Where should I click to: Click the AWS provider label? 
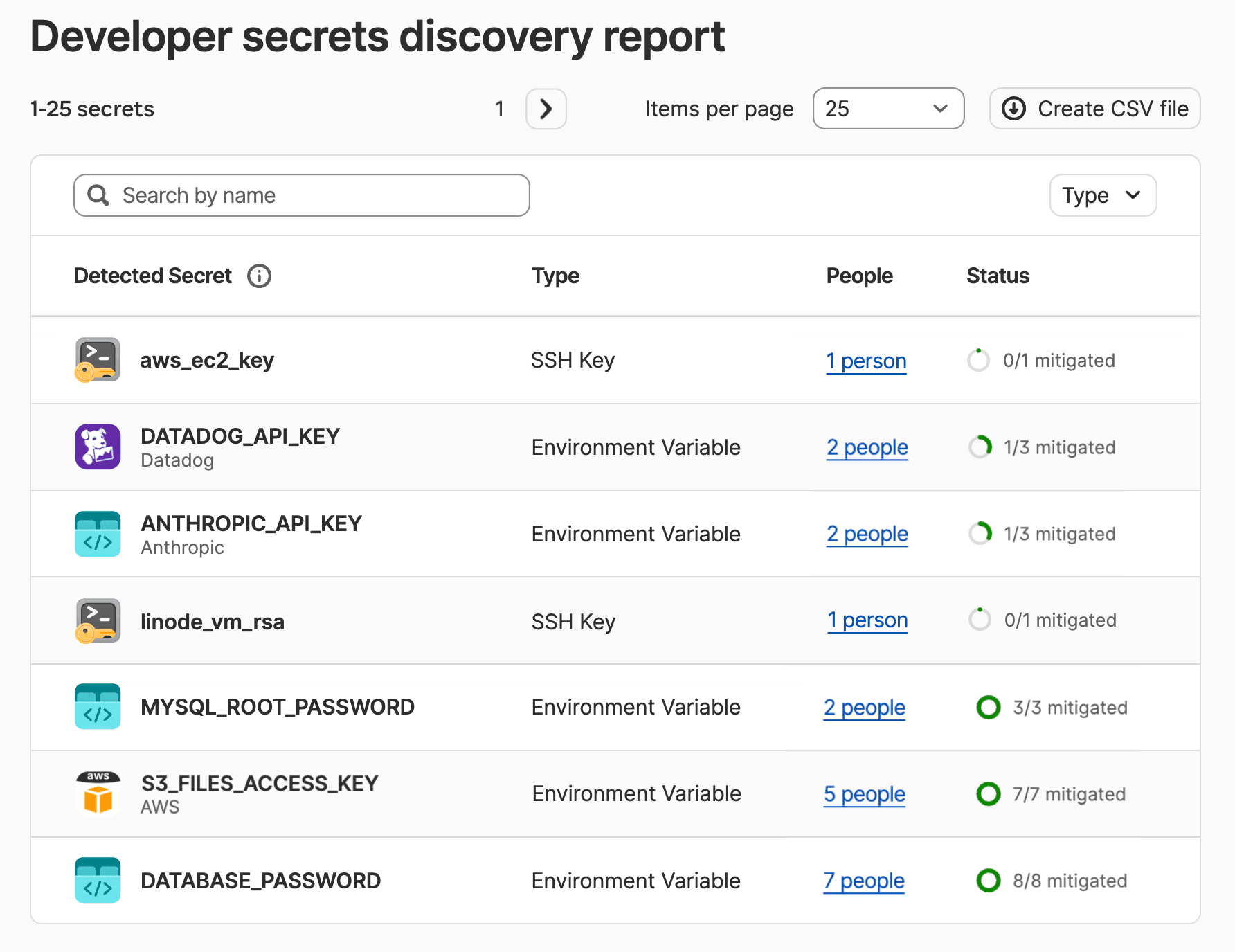tap(160, 807)
